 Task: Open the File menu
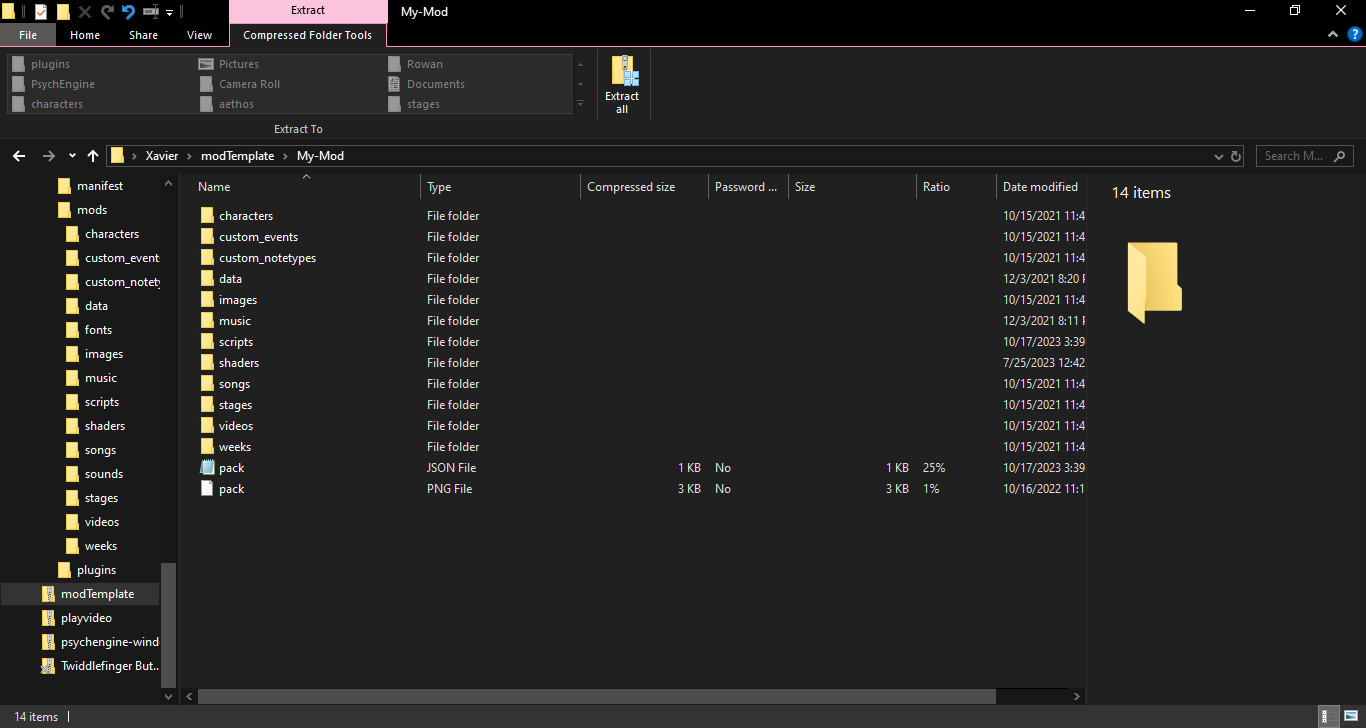(x=28, y=33)
